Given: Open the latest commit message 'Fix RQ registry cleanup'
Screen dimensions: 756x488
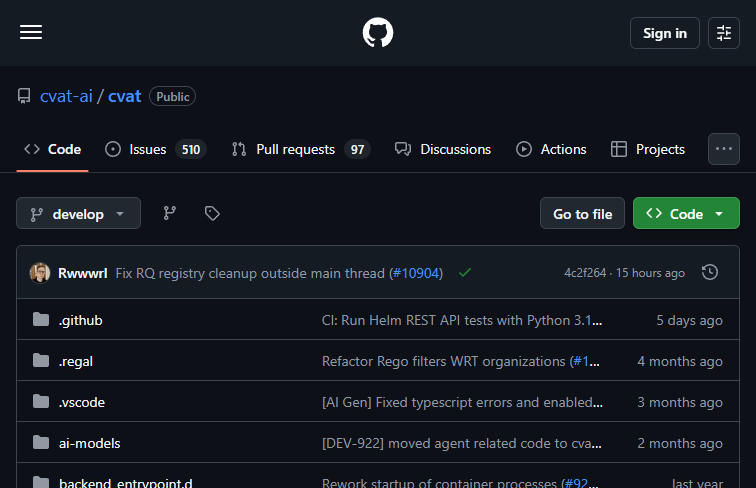Looking at the screenshot, I should [250, 273].
